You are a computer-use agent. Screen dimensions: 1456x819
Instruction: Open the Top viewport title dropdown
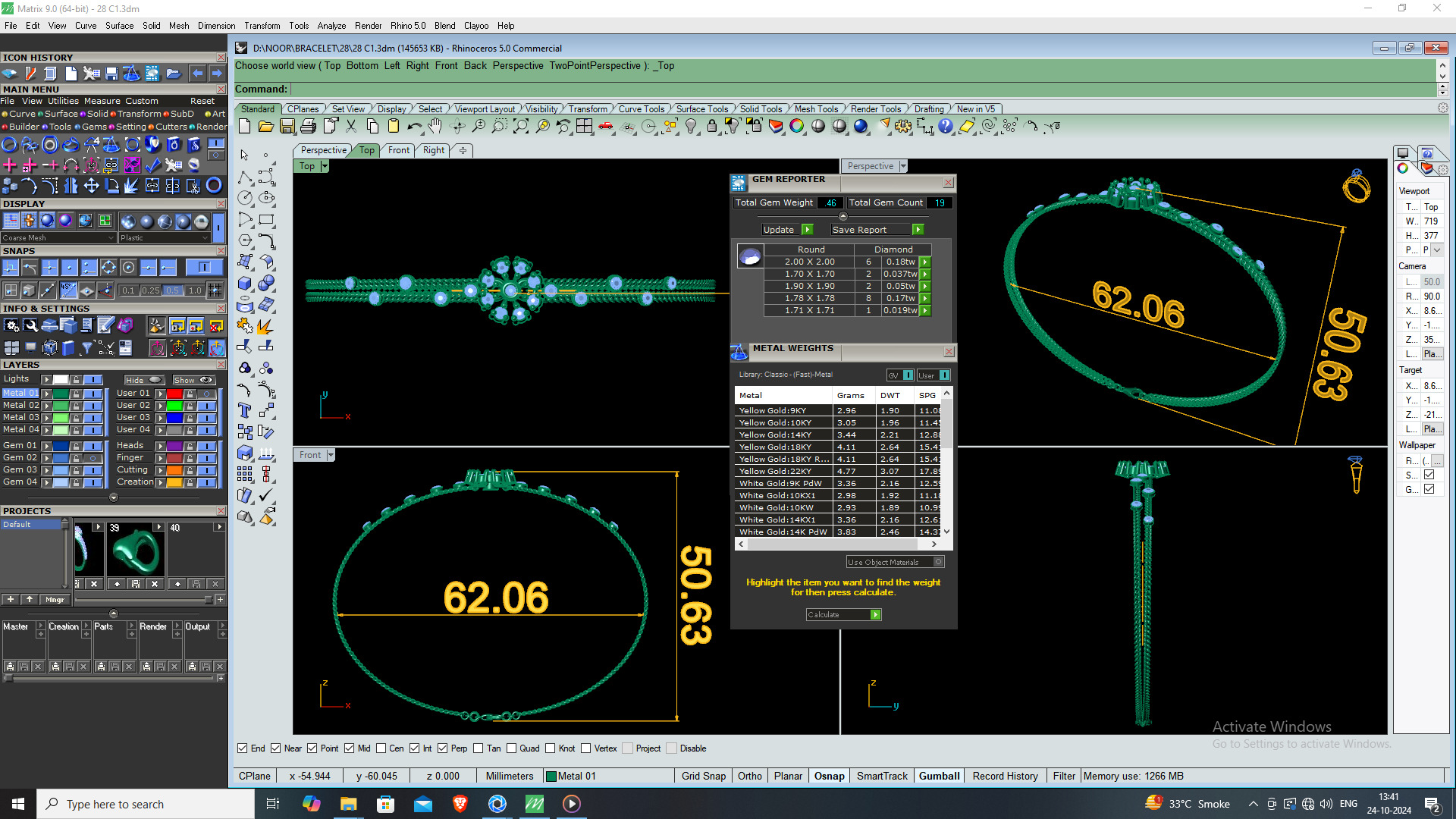click(325, 166)
